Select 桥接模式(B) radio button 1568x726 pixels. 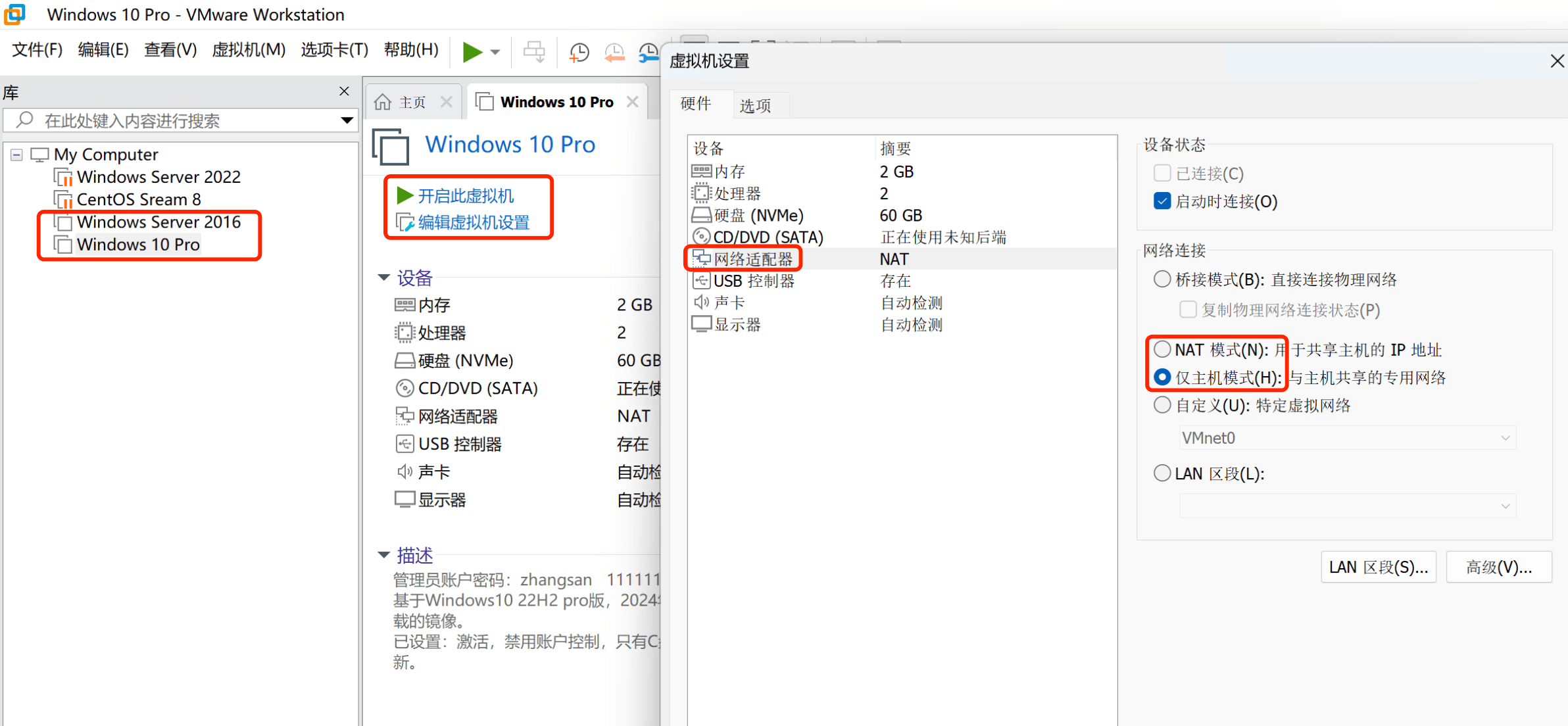(1162, 279)
